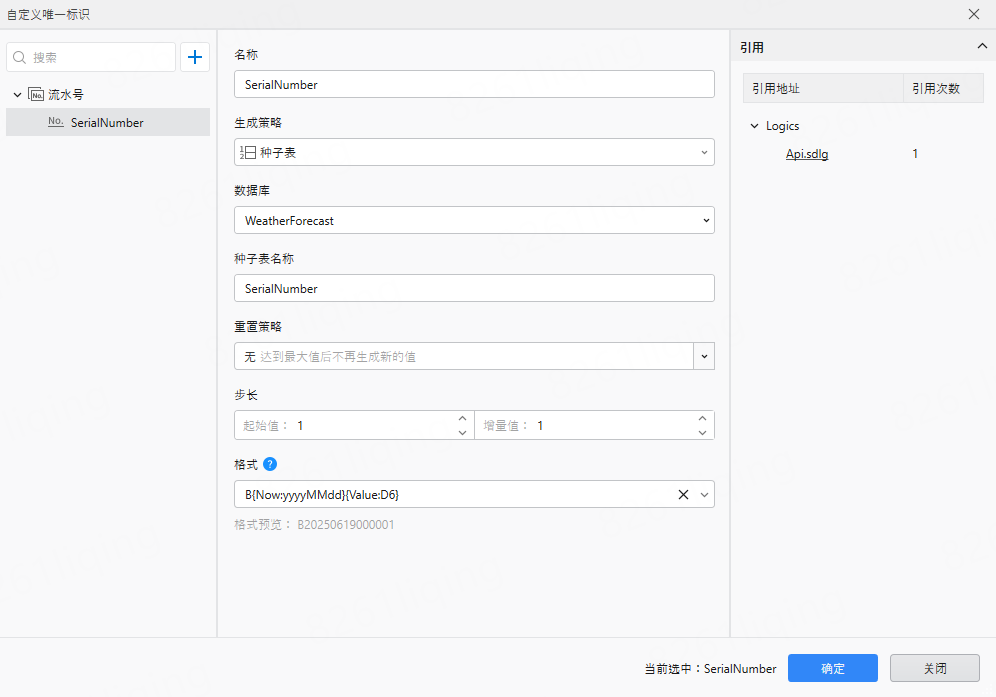Collapse the 引用 panel chevron

(982, 46)
